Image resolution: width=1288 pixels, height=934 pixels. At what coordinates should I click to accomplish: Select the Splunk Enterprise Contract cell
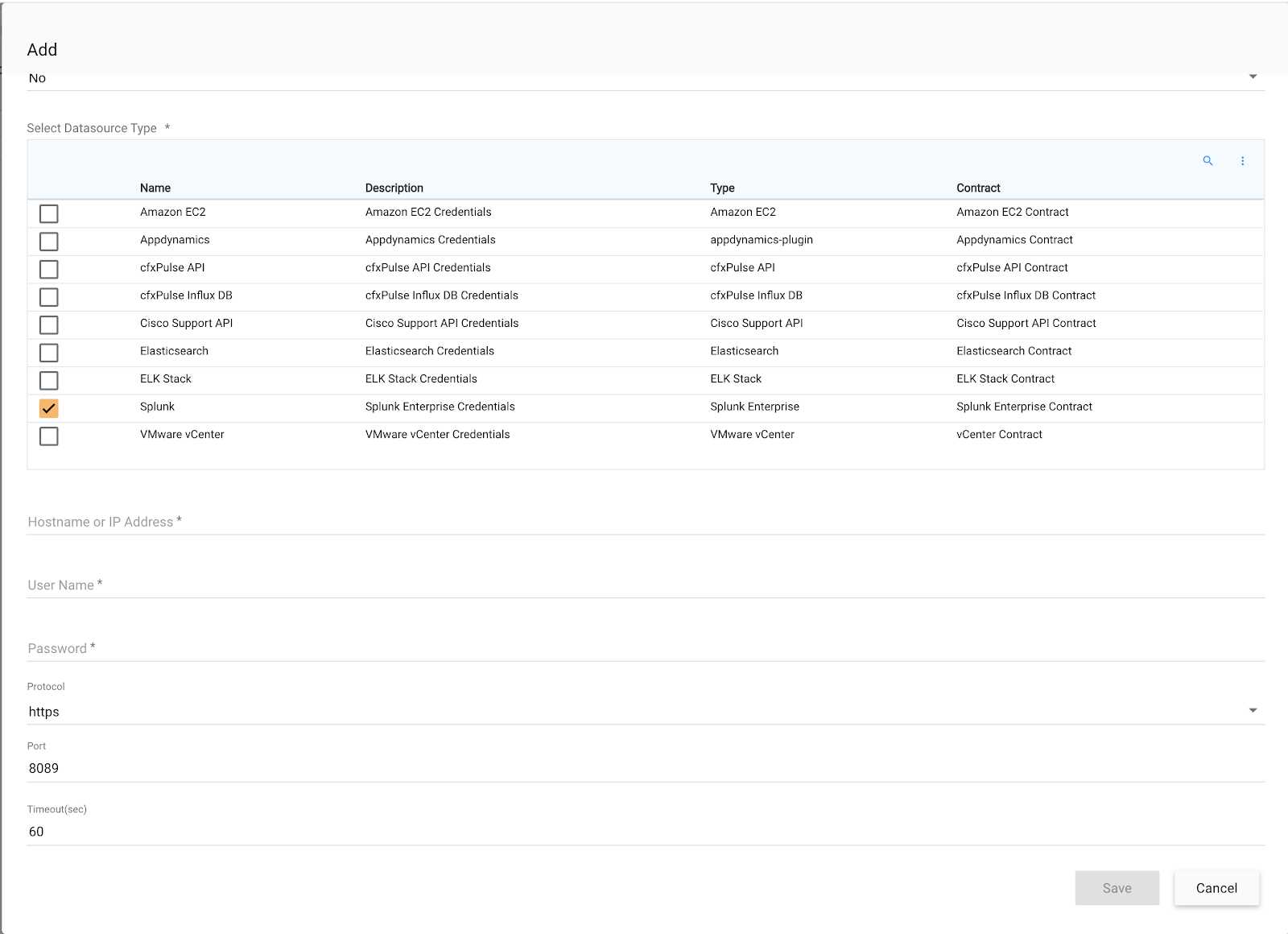[x=1024, y=407]
